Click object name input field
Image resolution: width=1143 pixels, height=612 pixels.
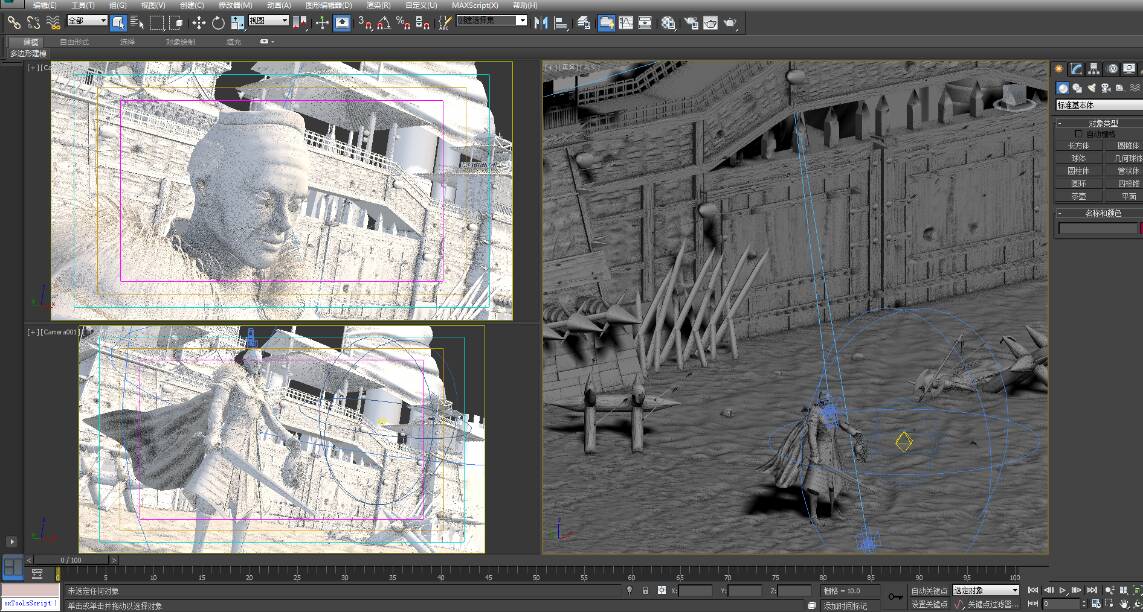(1097, 229)
